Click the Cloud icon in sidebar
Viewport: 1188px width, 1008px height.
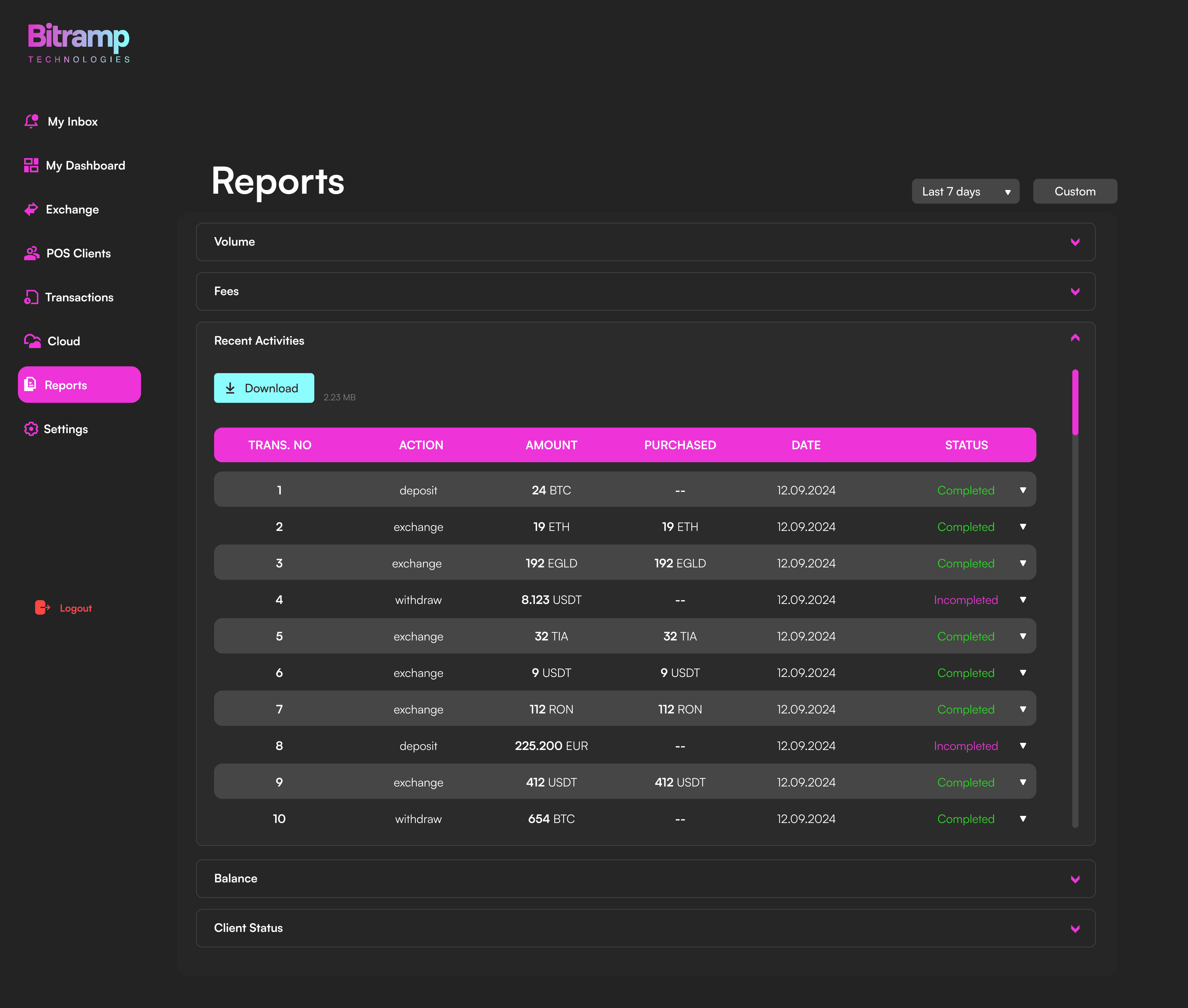pyautogui.click(x=32, y=341)
